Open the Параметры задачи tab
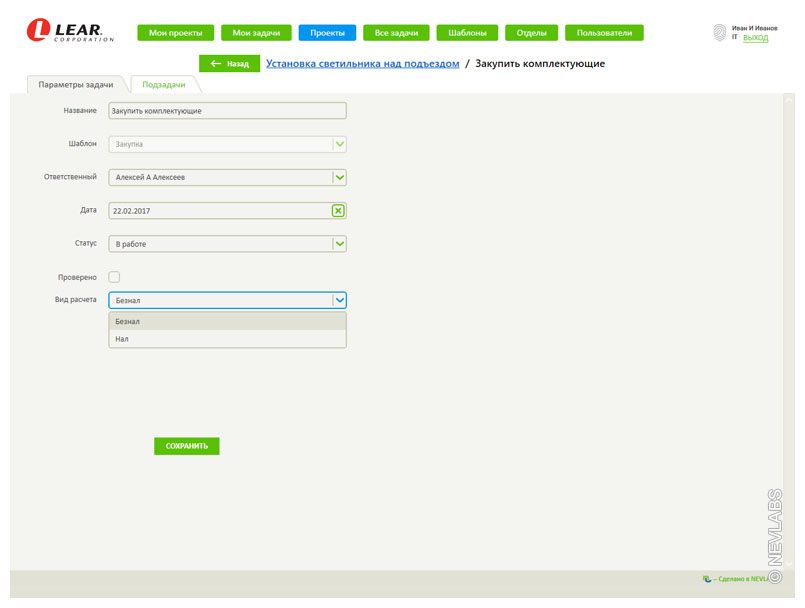The width and height of the screenshot is (805, 608). [x=76, y=85]
